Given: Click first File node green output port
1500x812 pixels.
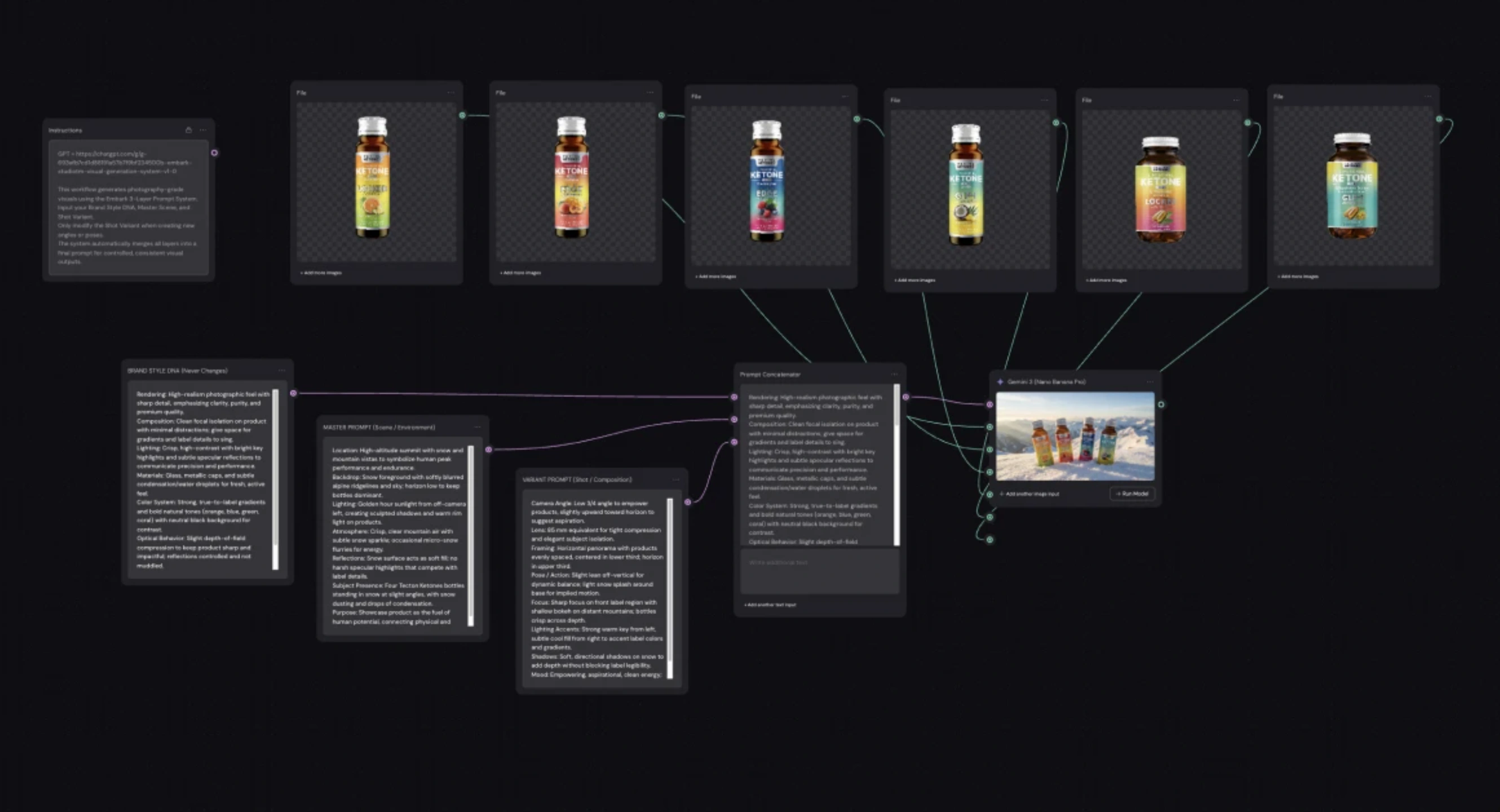Looking at the screenshot, I should (x=462, y=115).
